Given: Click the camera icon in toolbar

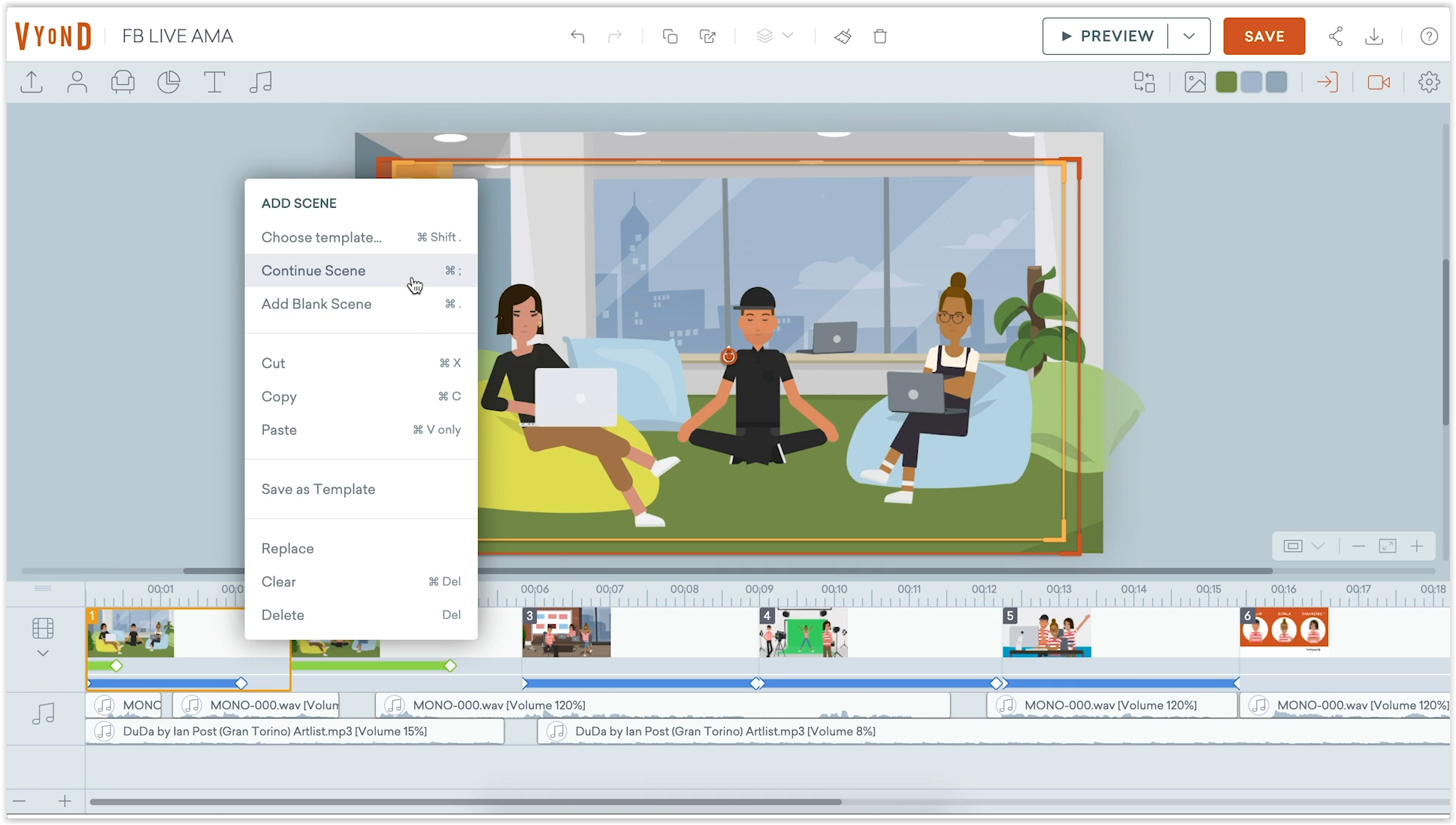Looking at the screenshot, I should 1379,82.
